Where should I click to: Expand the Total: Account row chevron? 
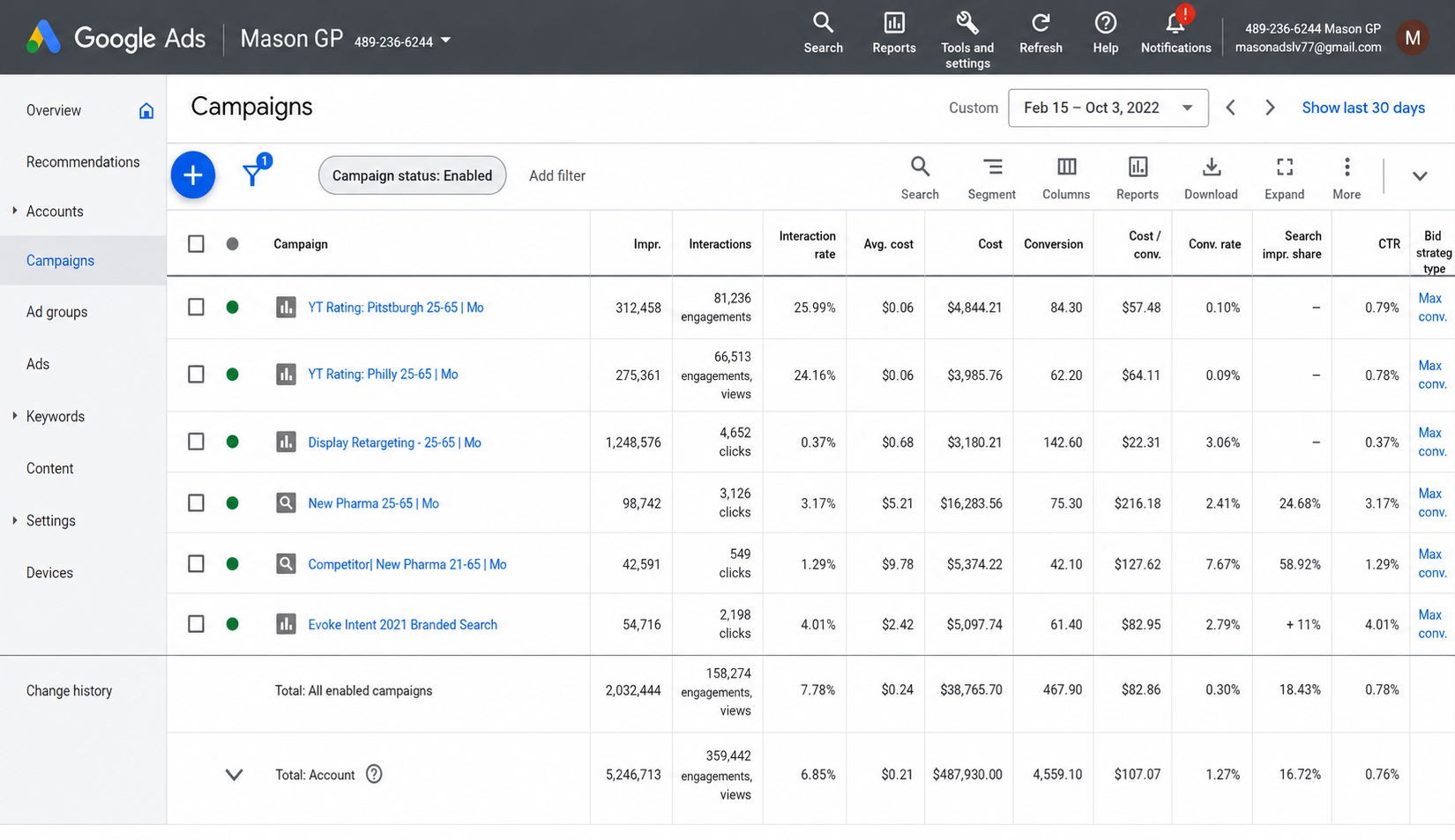tap(234, 775)
